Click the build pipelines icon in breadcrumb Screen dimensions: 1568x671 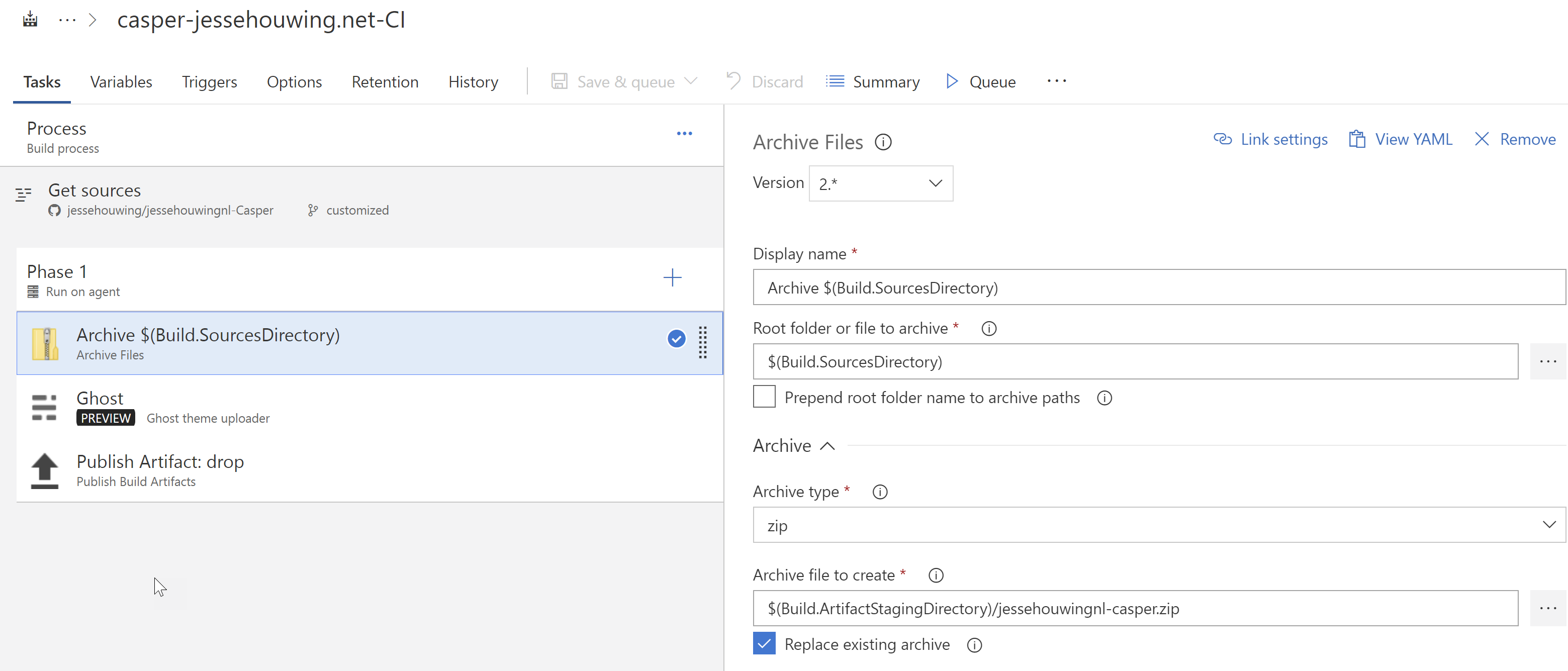tap(30, 20)
